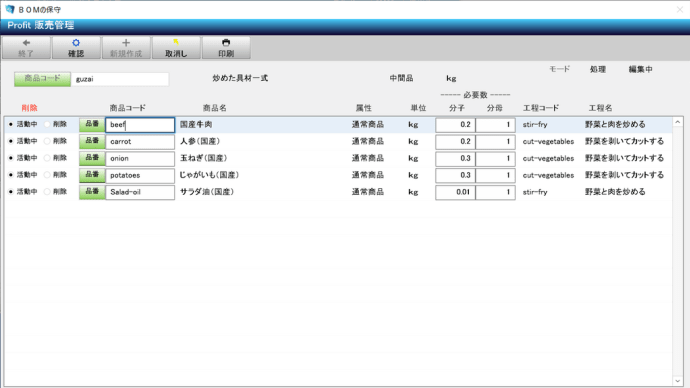Click 品番 button in Salad-oil row
The height and width of the screenshot is (388, 690).
pos(92,192)
